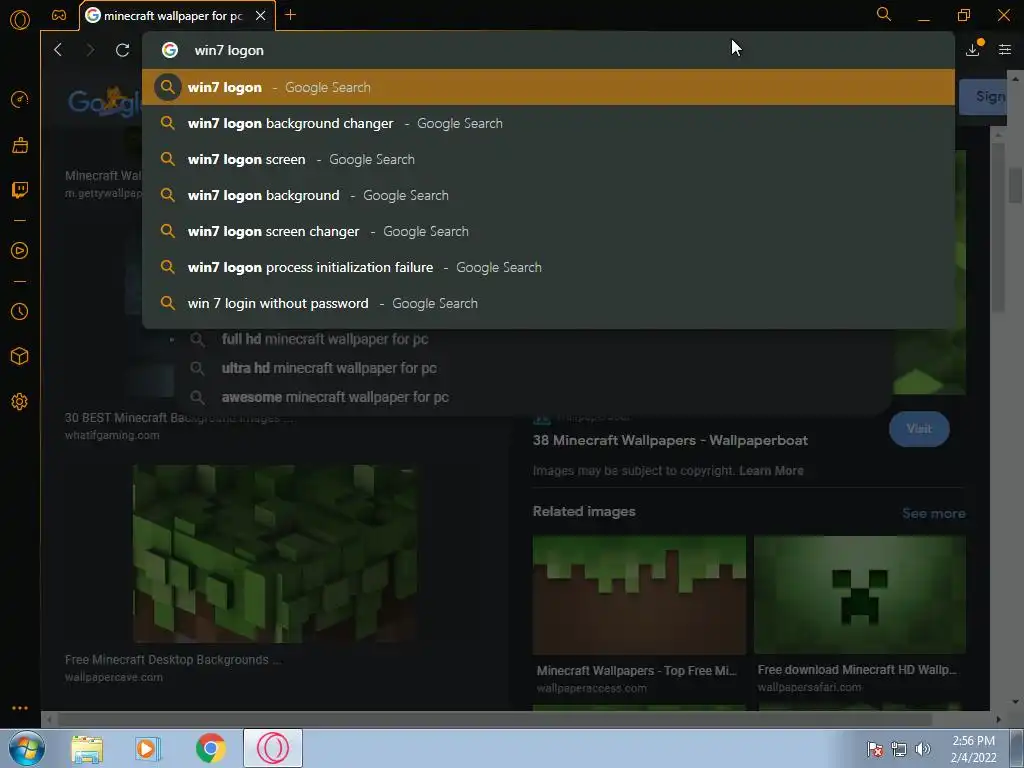Screen dimensions: 1024x768
Task: Click the address bar containing win7 logon
Action: point(549,50)
